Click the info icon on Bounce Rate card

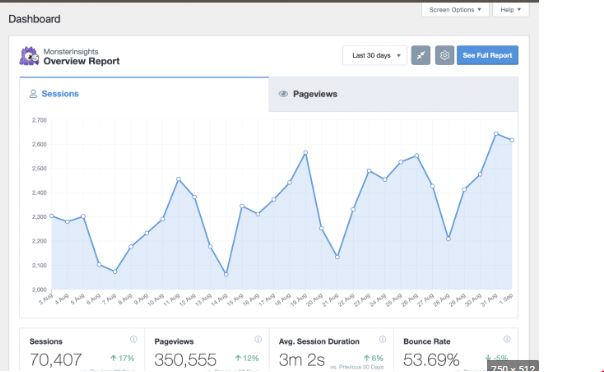(x=507, y=339)
